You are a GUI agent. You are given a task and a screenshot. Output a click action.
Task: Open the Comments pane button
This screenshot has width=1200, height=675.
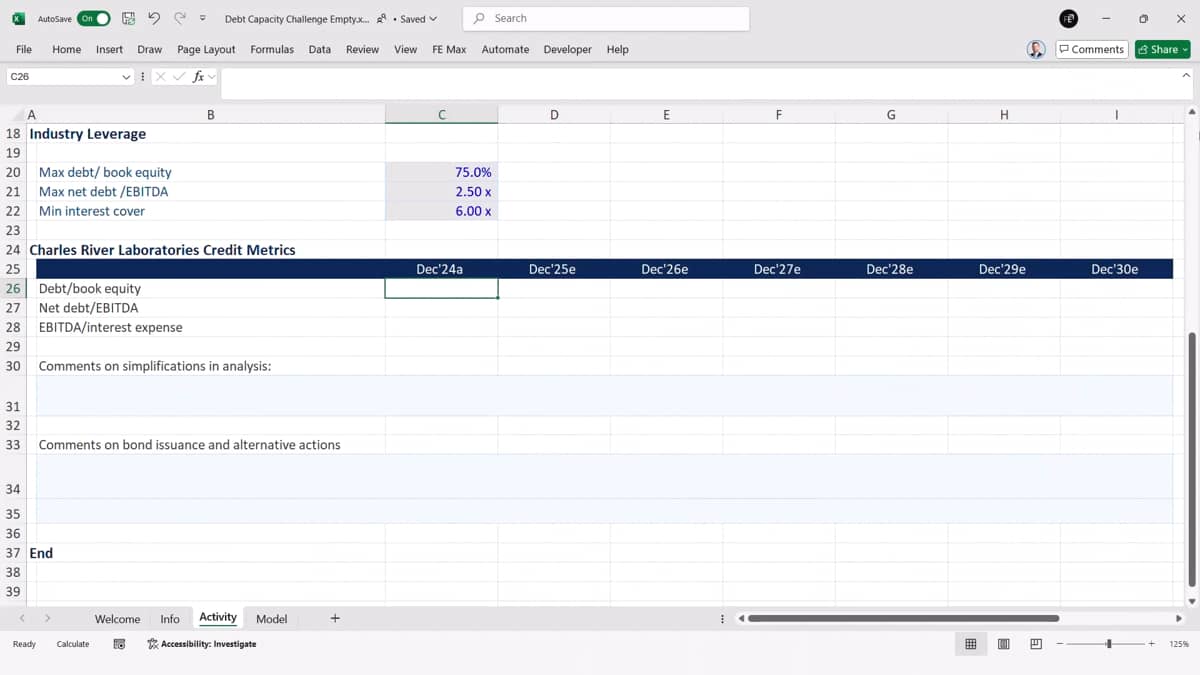coord(1092,49)
